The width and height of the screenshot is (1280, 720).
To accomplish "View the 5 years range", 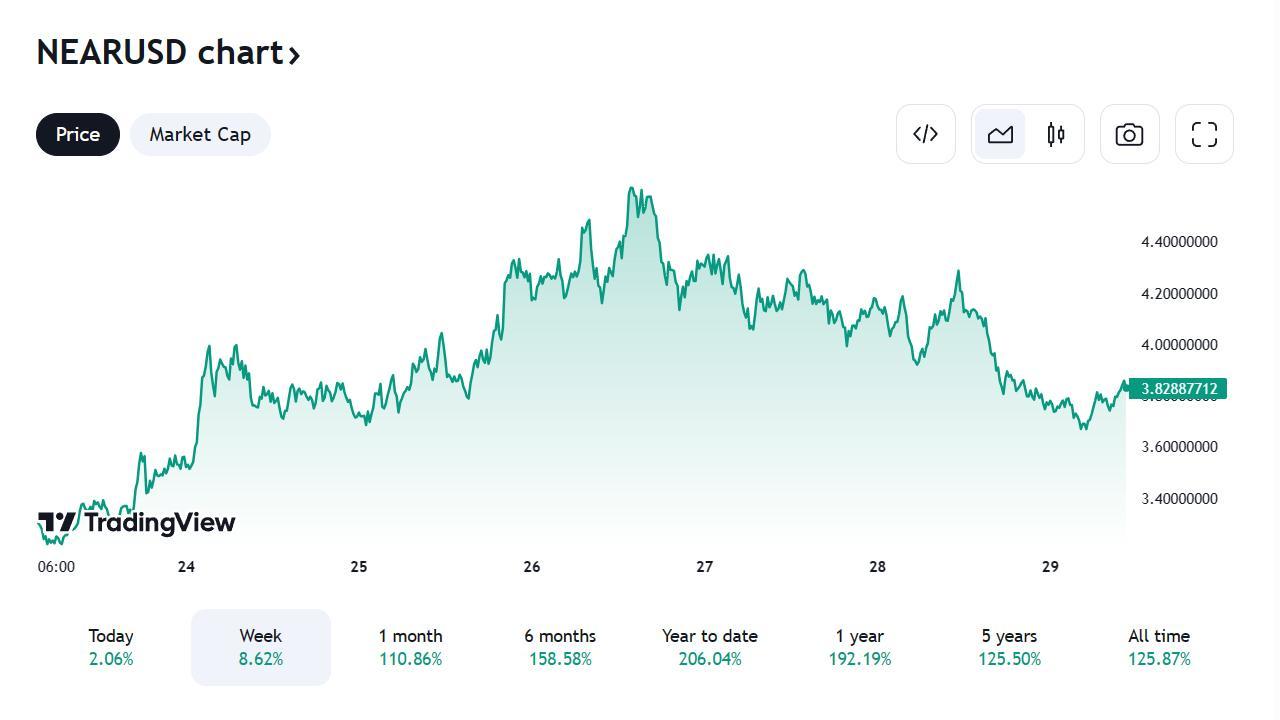I will coord(1009,647).
